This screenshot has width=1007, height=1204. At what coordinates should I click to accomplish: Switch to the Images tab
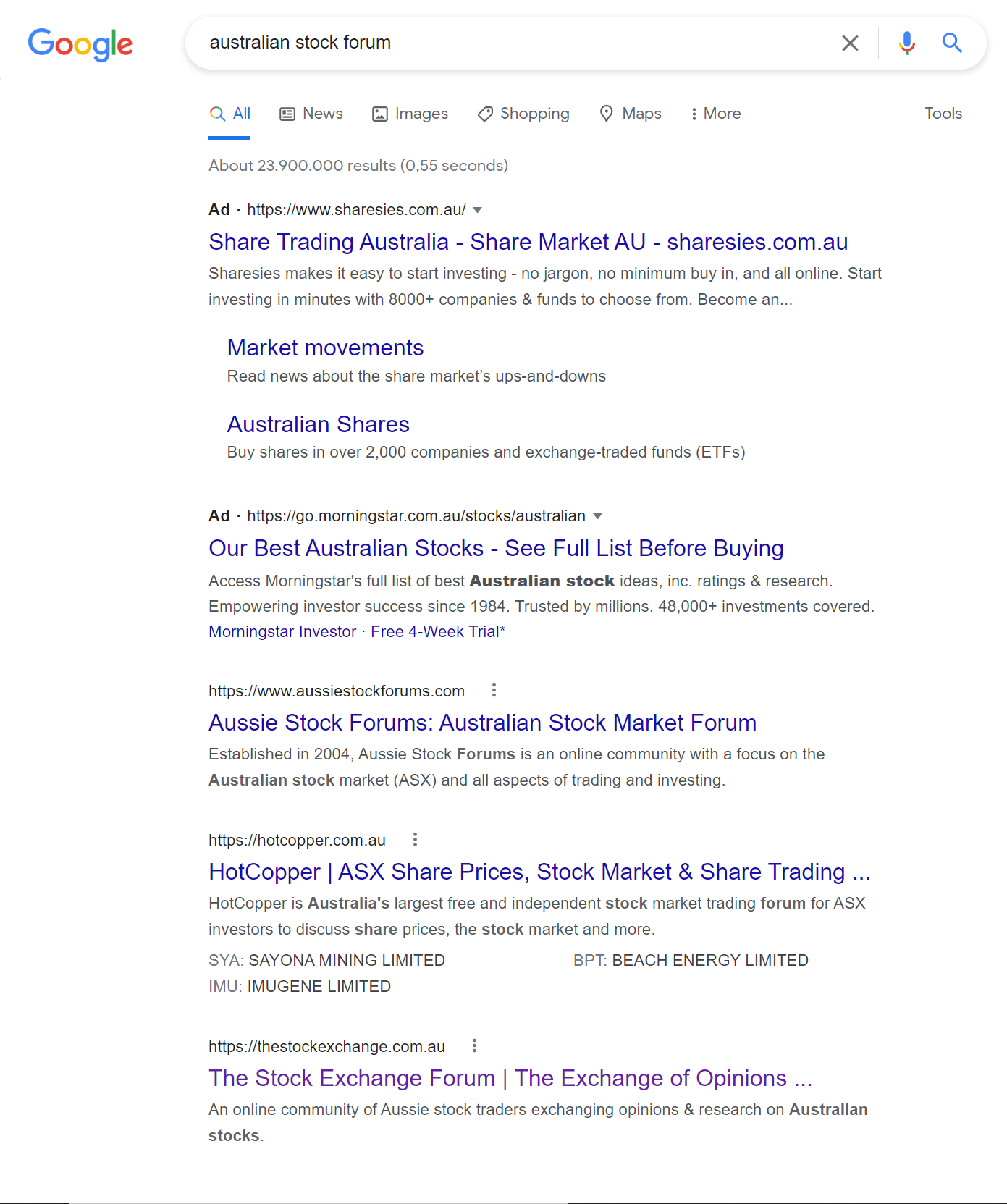410,114
